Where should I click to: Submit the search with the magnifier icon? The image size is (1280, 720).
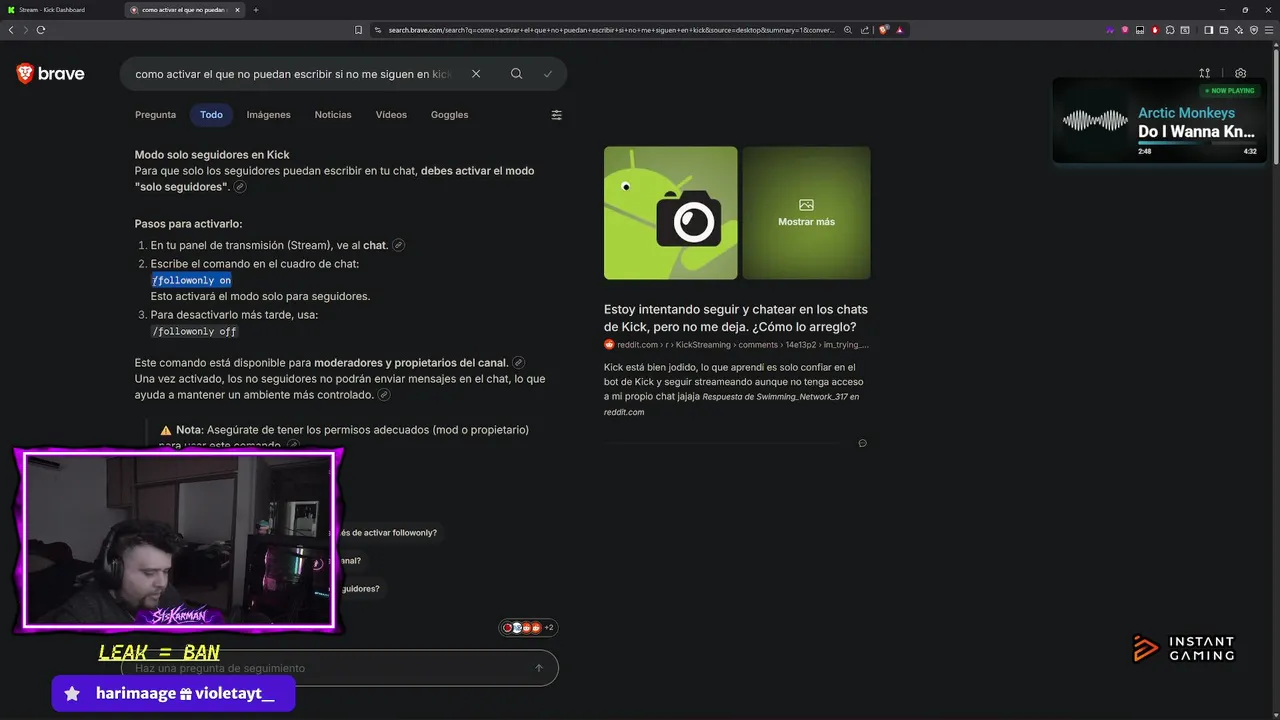(516, 74)
